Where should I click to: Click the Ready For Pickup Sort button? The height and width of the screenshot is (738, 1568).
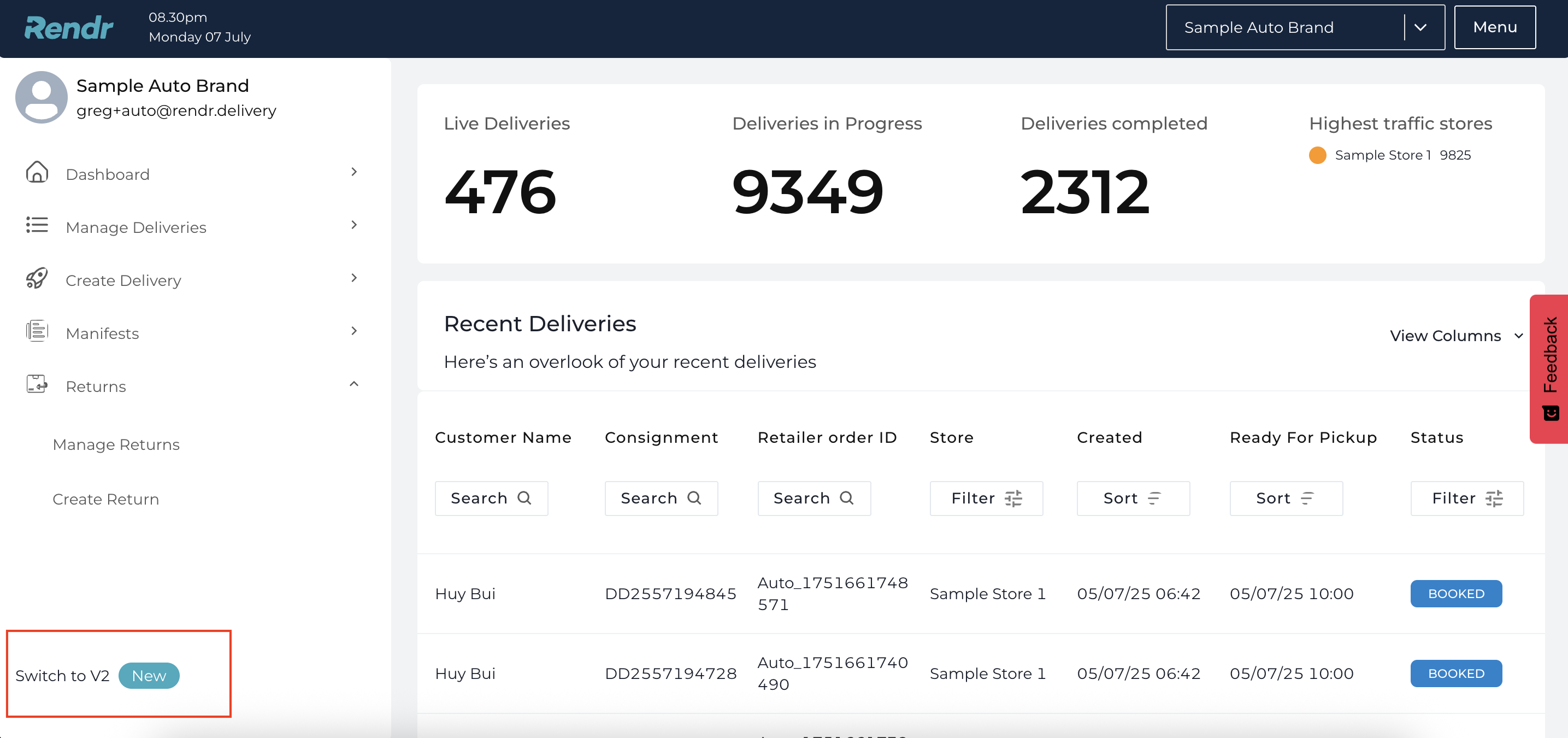point(1286,498)
